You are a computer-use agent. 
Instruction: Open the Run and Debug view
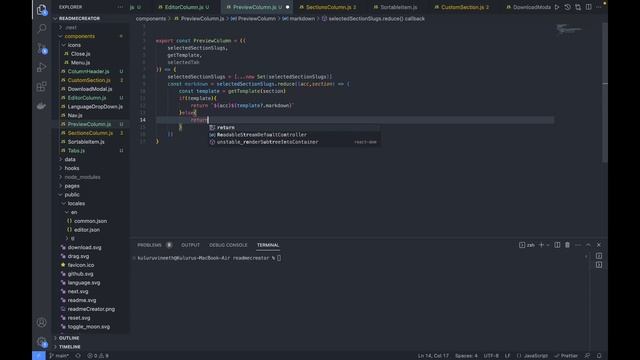click(x=42, y=67)
